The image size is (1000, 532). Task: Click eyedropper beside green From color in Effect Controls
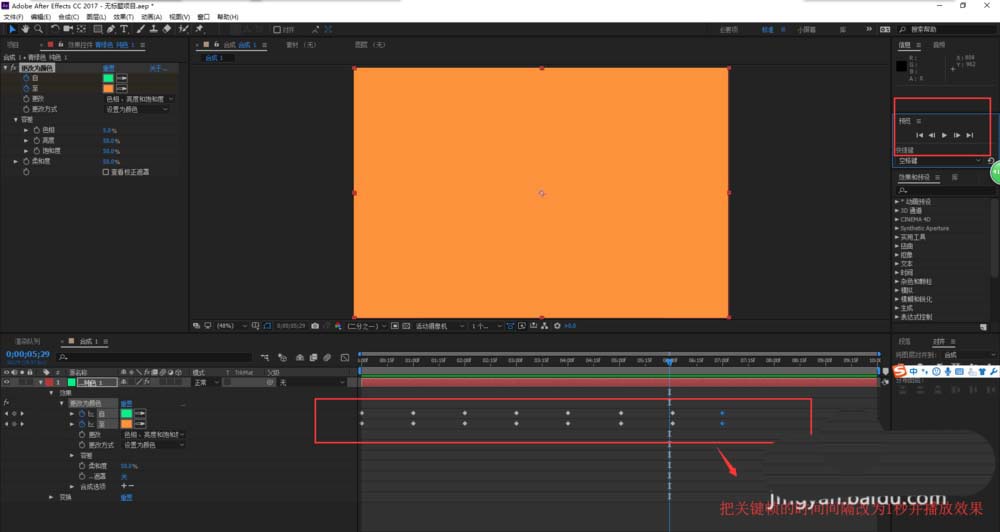[122, 78]
